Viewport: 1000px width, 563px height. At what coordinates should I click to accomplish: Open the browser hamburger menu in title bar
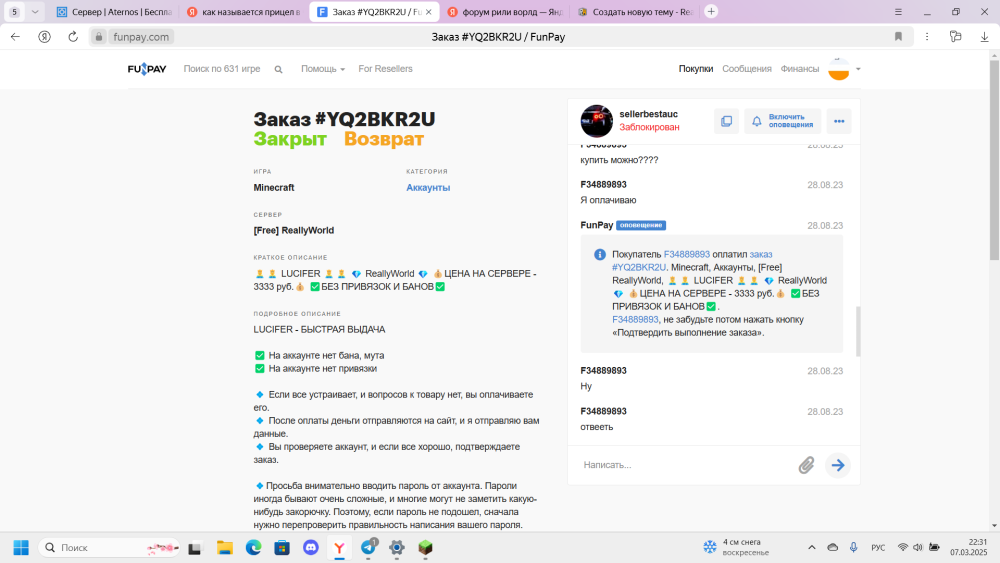(x=898, y=11)
